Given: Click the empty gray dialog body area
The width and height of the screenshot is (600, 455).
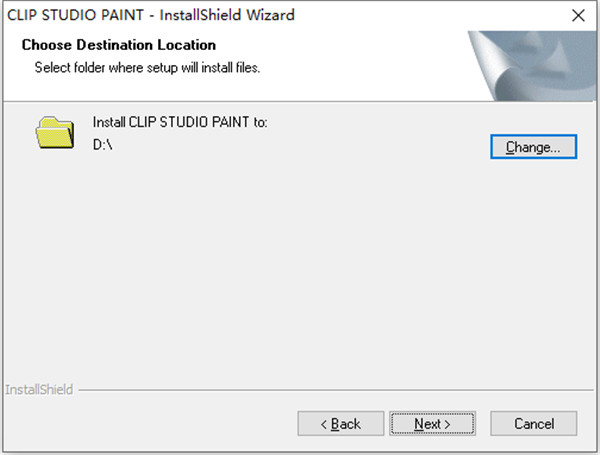Looking at the screenshot, I should pos(298,268).
